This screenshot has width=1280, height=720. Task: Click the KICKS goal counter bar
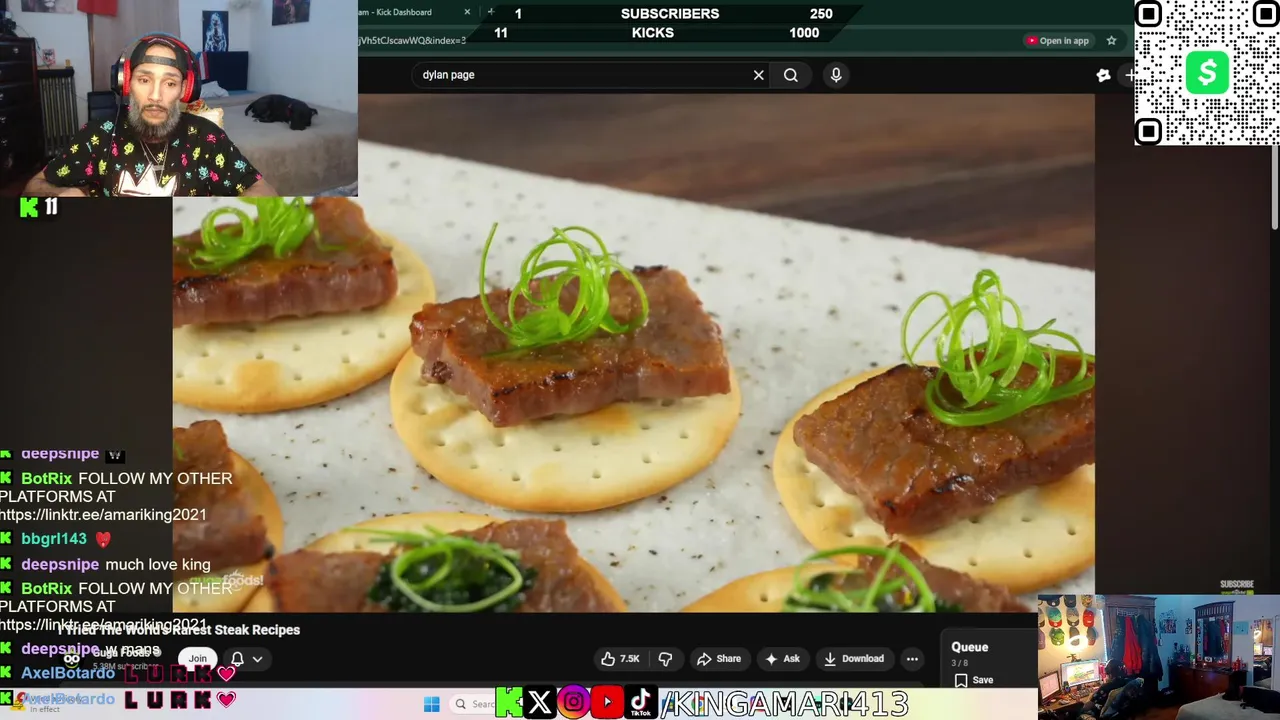[657, 33]
